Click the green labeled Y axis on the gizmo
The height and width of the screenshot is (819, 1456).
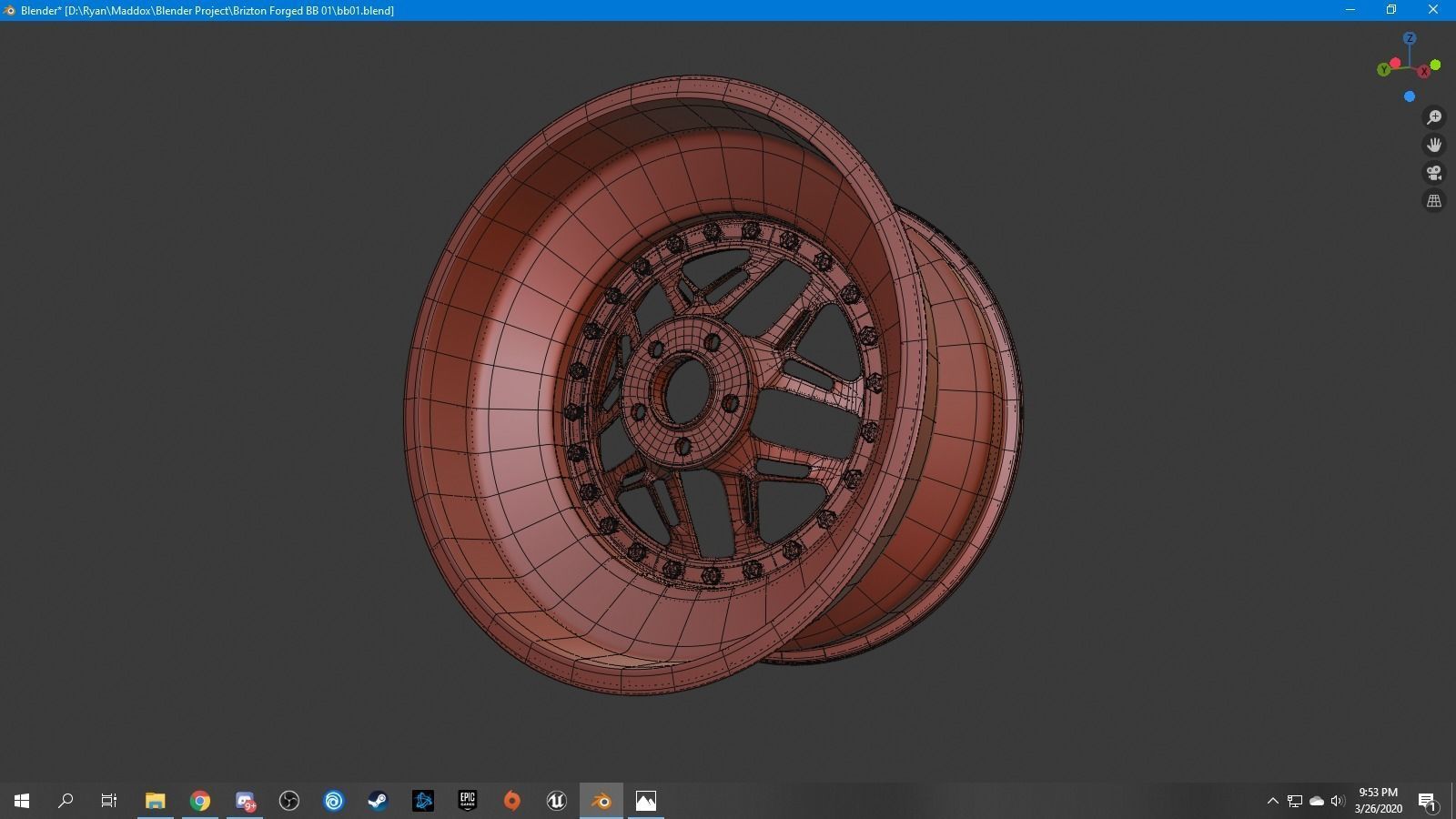click(1383, 69)
